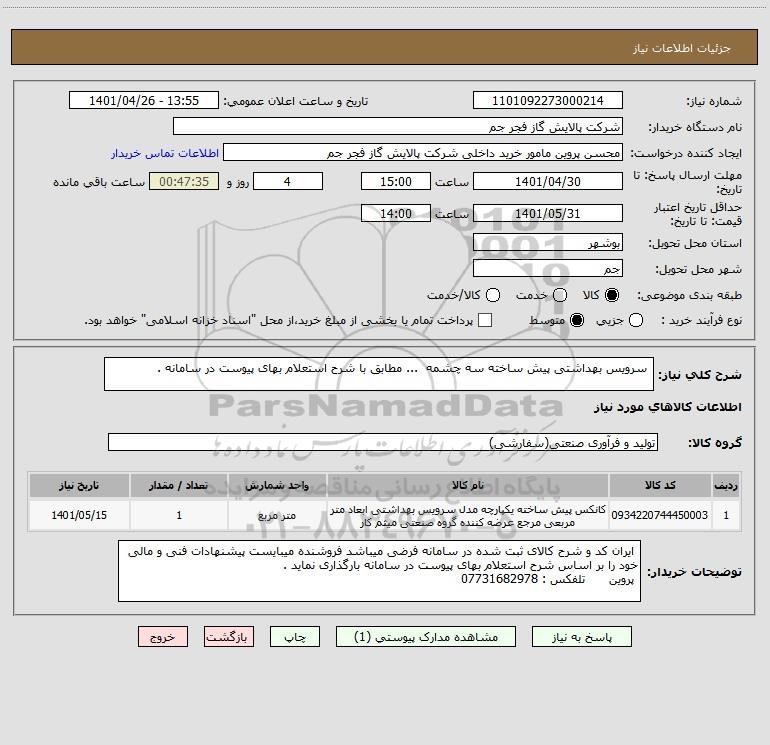Toggle the اسناد خزانه اسلامی payment checkbox

click(x=485, y=320)
